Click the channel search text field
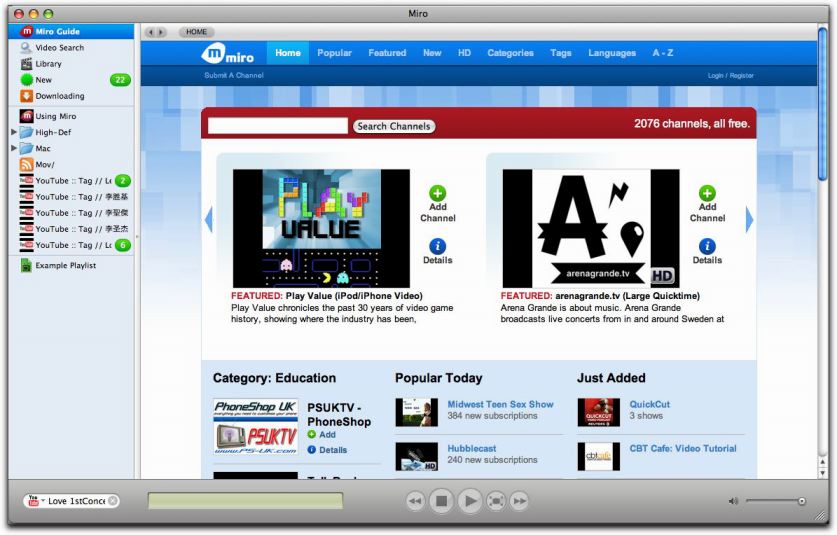Image resolution: width=837 pixels, height=535 pixels. coord(278,126)
